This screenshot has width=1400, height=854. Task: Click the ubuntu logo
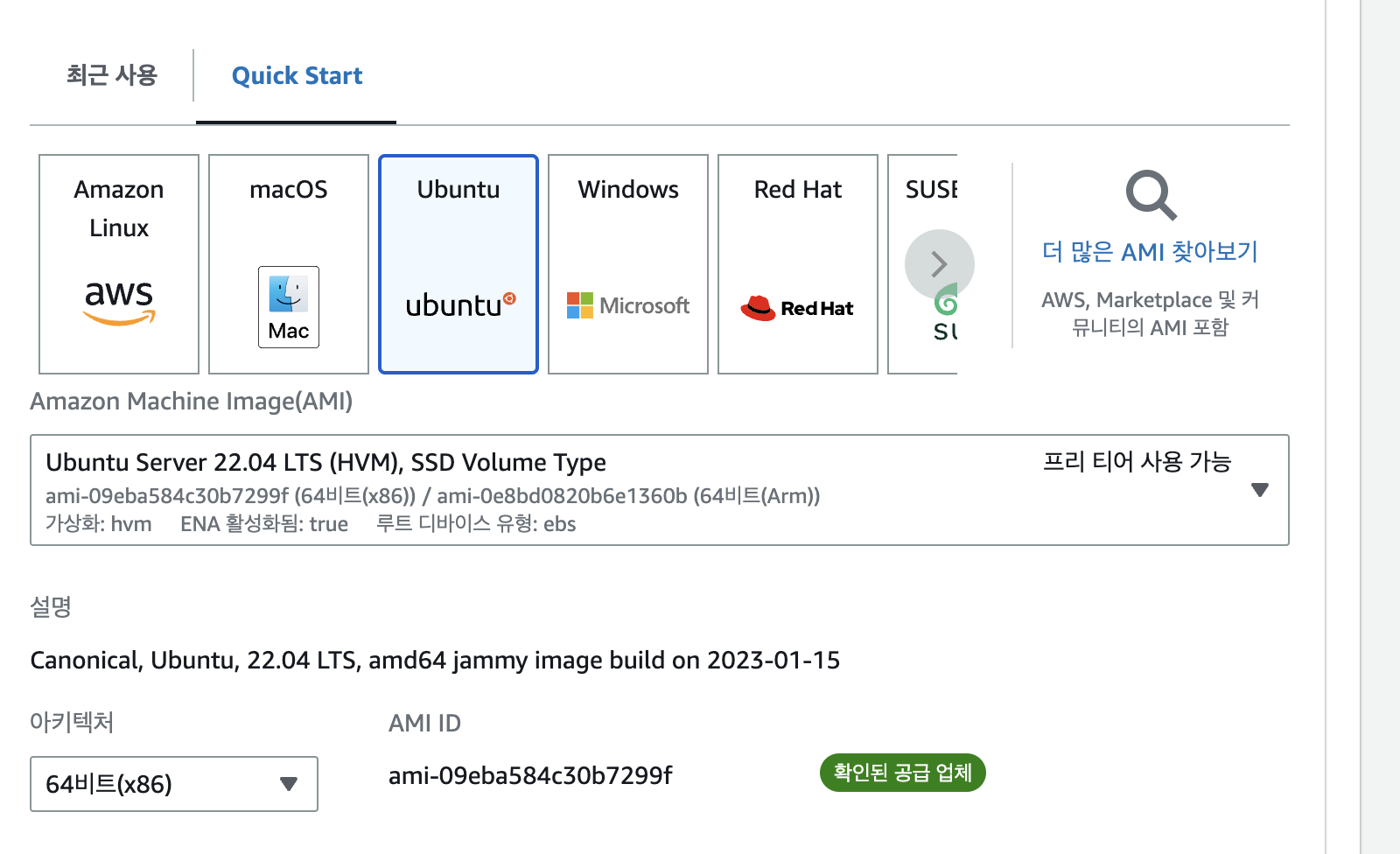pos(460,304)
